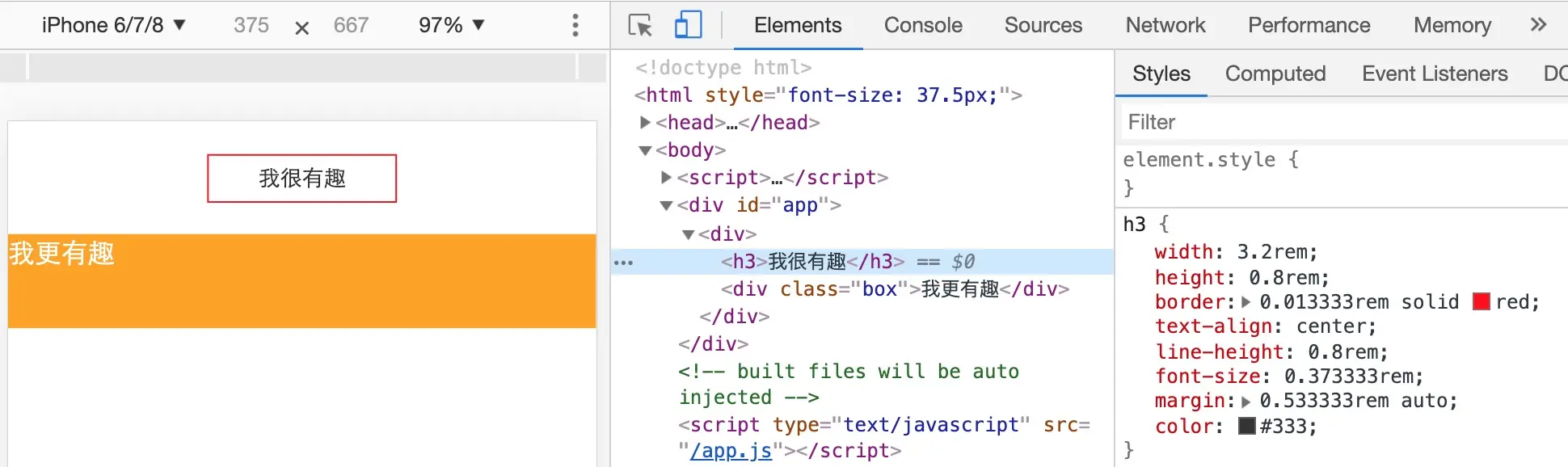
Task: Open the device toolbar three-dot menu
Action: tap(575, 25)
